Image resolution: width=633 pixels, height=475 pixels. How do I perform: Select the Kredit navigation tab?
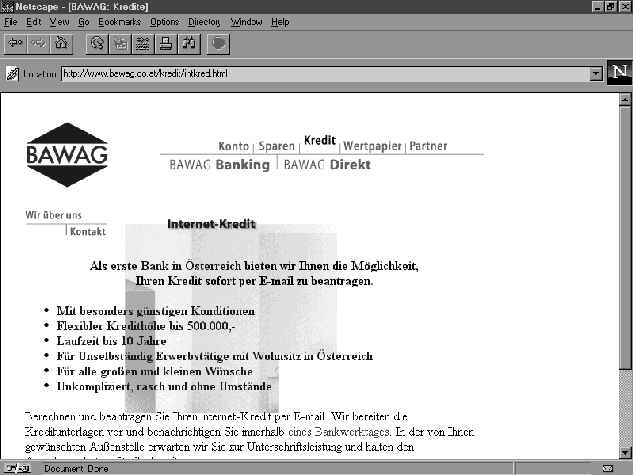click(320, 140)
